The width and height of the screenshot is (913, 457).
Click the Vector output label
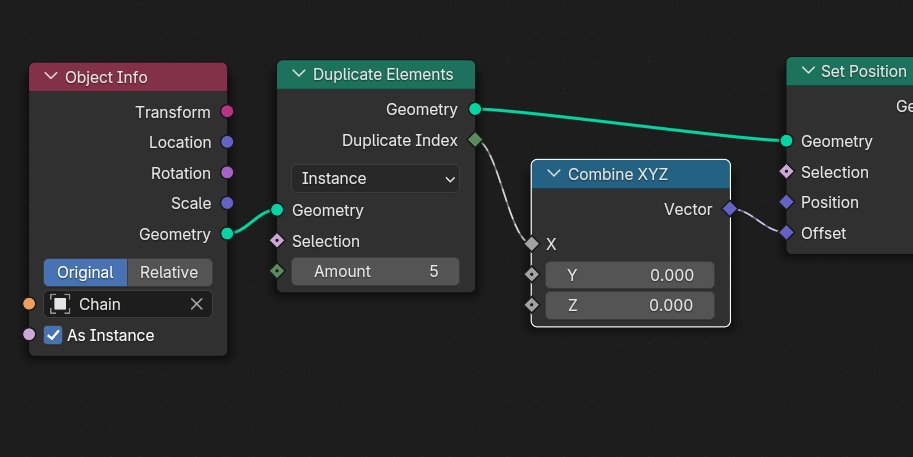coord(688,209)
